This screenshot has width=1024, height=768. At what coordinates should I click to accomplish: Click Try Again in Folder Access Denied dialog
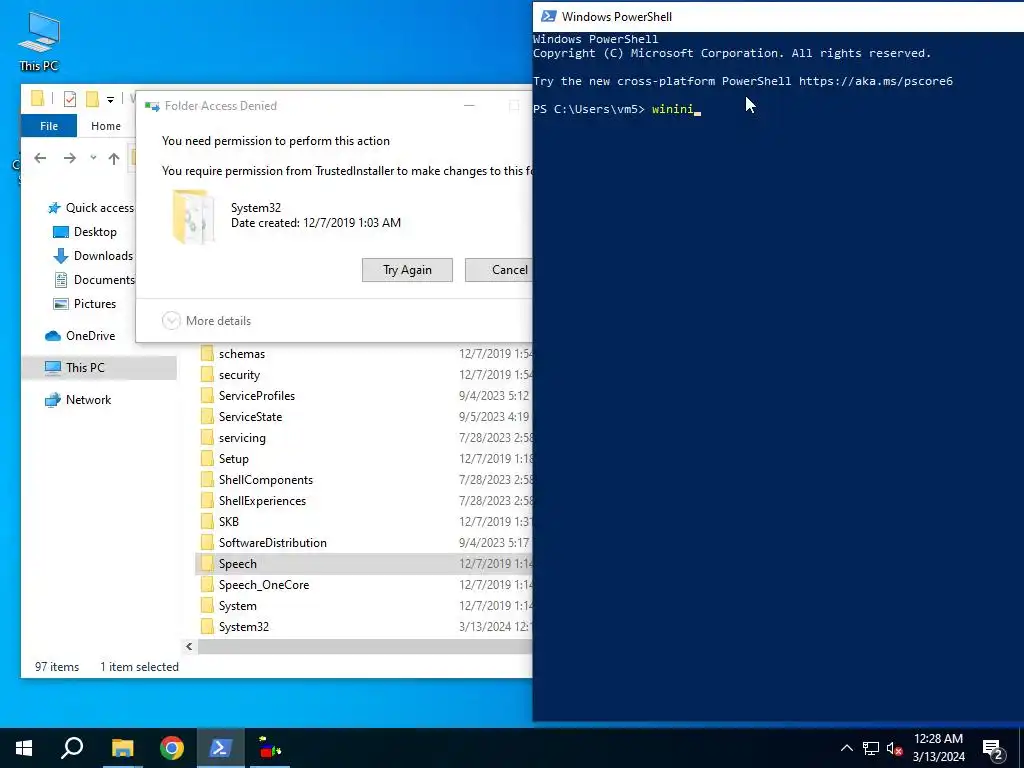point(407,270)
